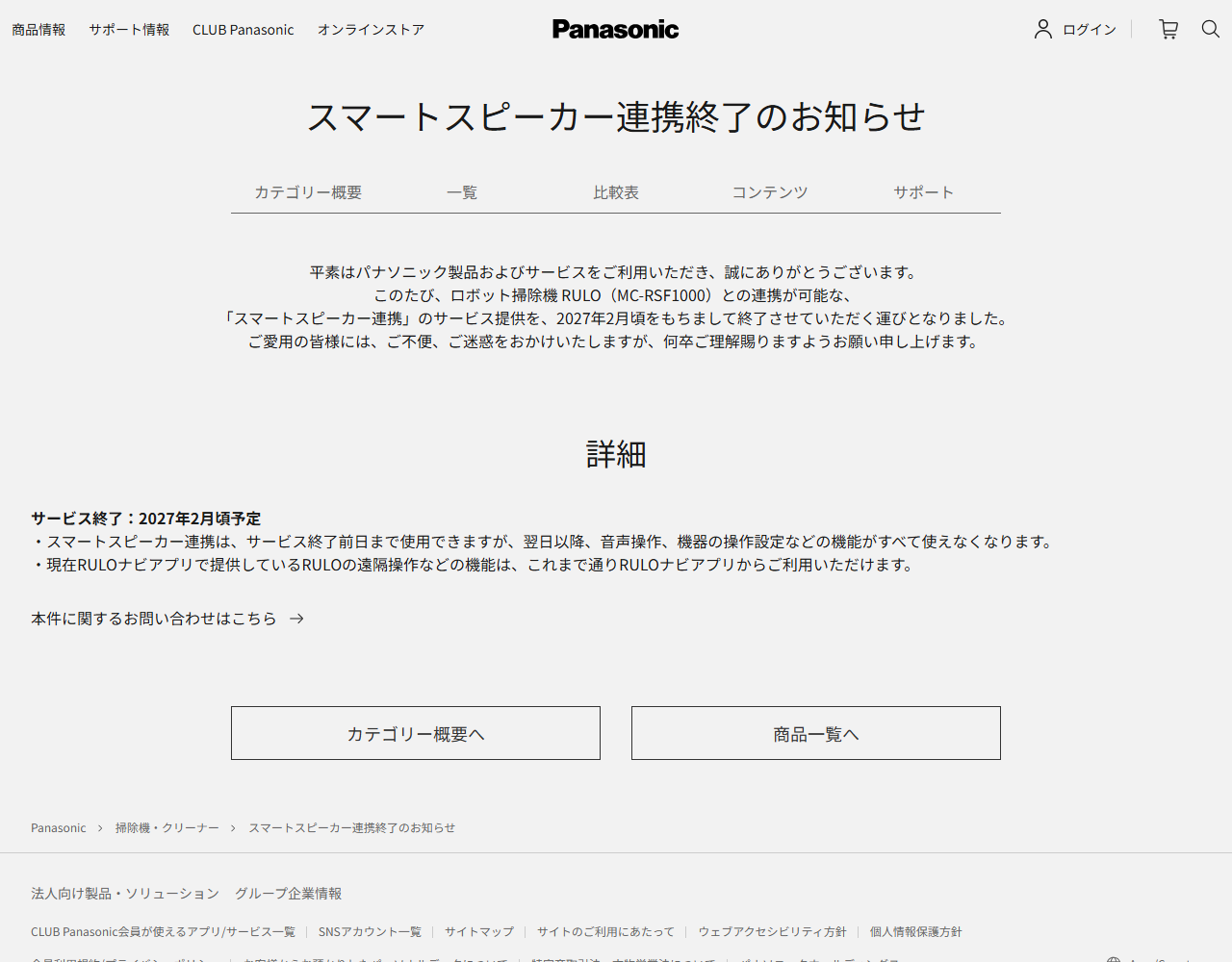Select the サポート tab

click(924, 192)
